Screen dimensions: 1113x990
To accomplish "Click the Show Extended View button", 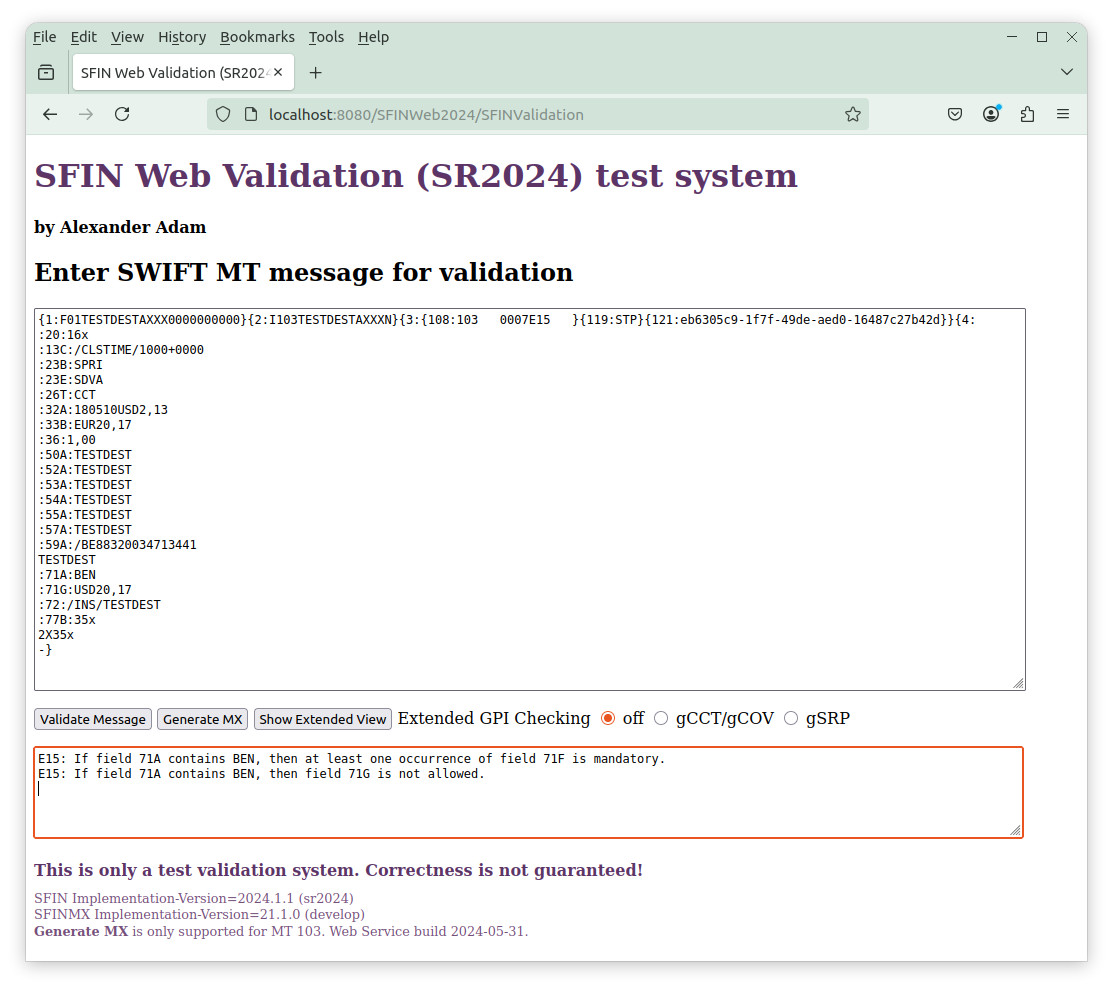I will [x=323, y=719].
